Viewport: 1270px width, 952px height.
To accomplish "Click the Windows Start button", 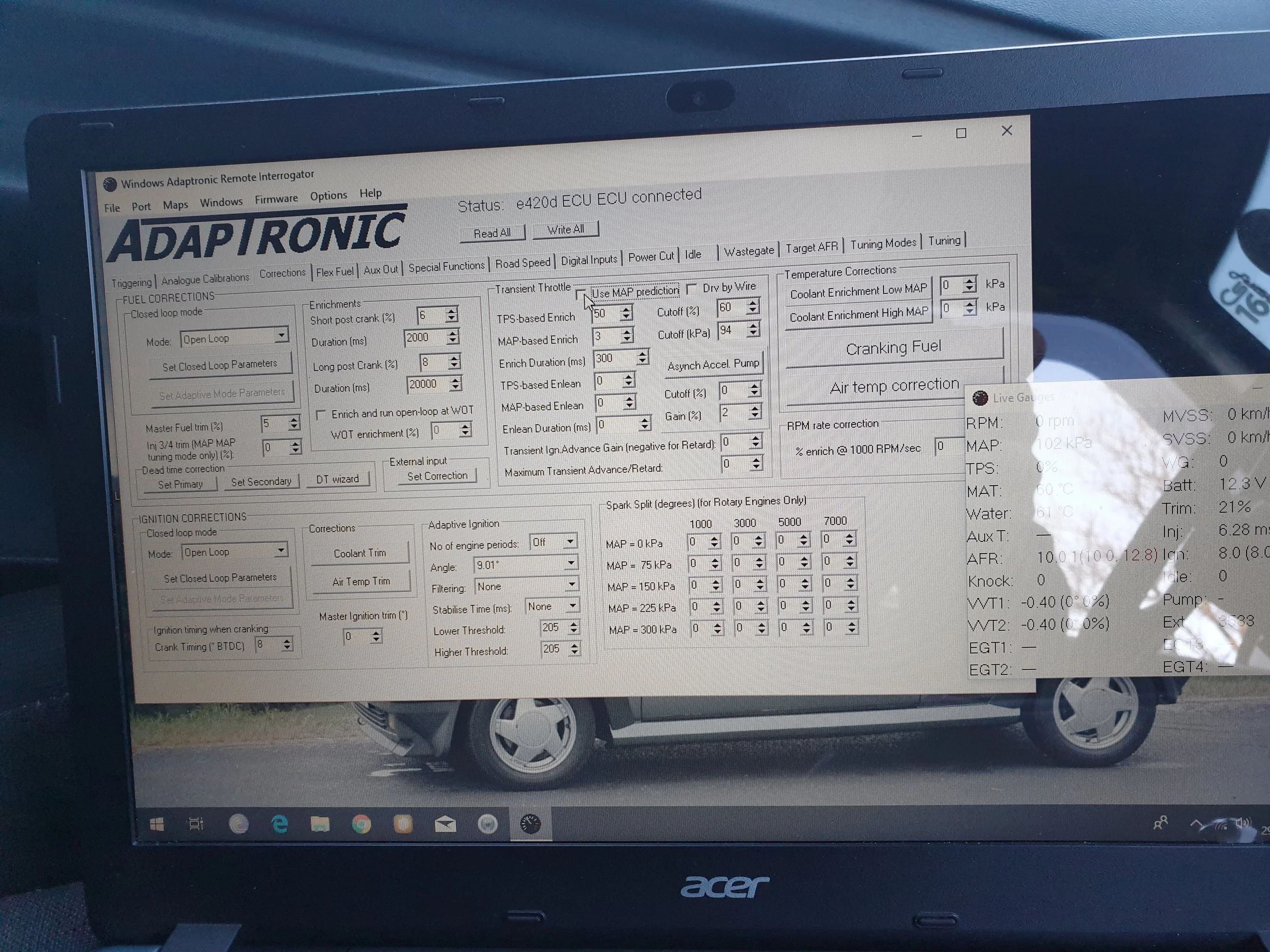I will (x=156, y=825).
